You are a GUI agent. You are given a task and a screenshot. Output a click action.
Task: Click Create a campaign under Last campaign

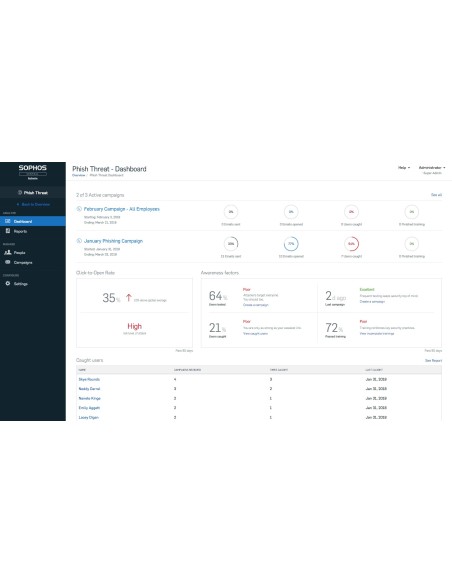[372, 301]
